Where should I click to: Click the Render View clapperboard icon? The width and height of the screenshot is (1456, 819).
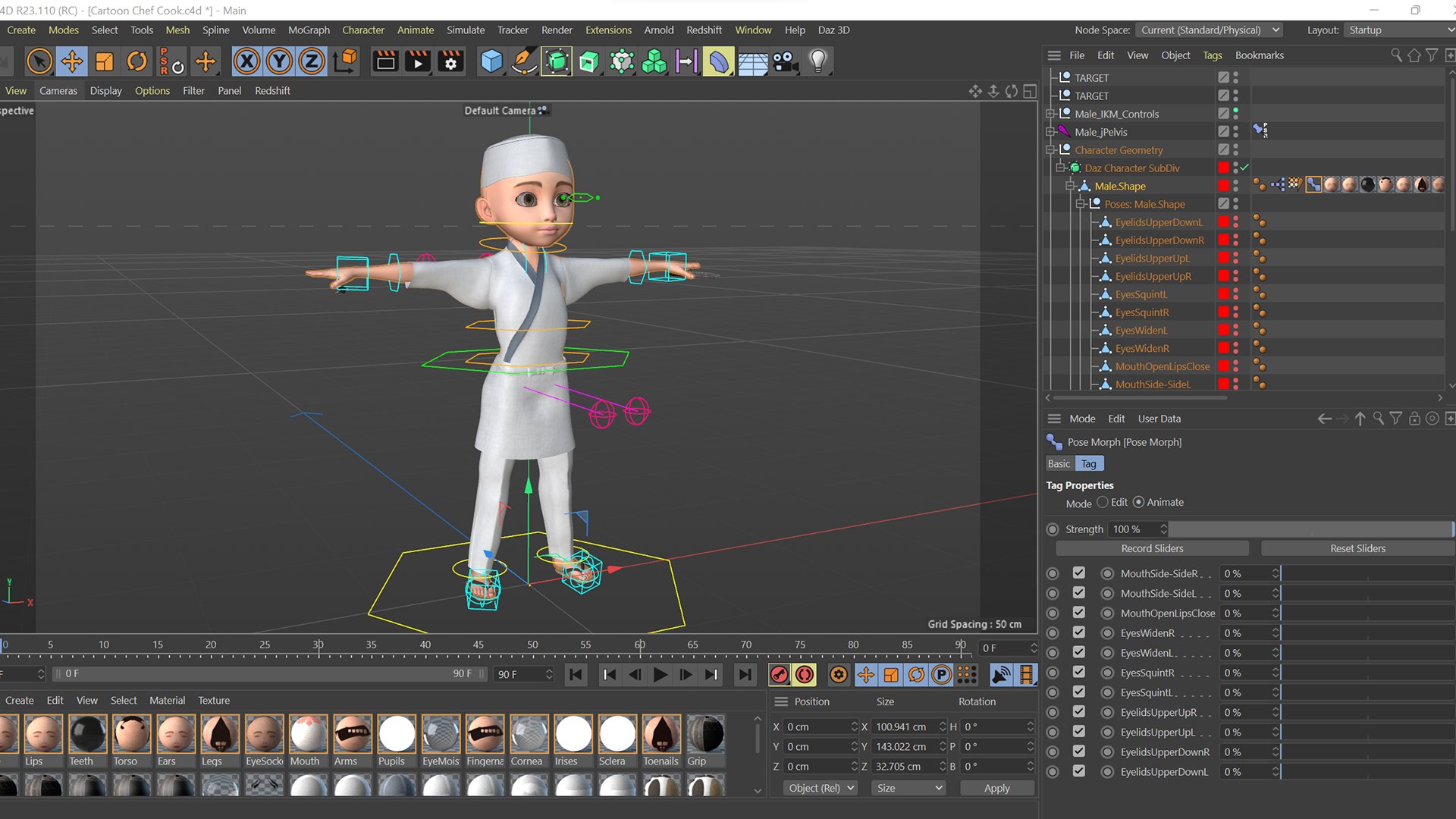[385, 61]
